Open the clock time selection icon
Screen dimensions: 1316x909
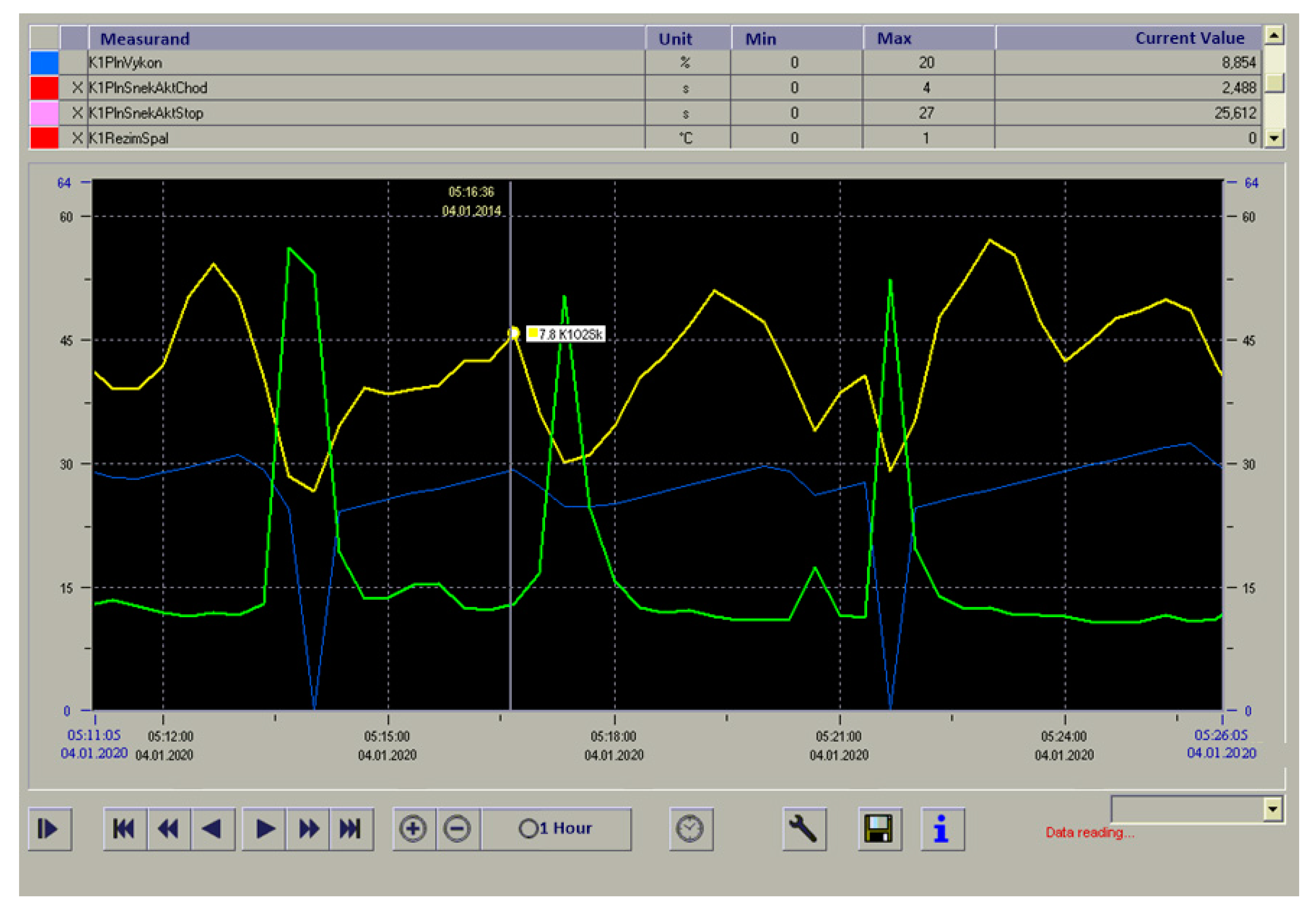point(690,829)
